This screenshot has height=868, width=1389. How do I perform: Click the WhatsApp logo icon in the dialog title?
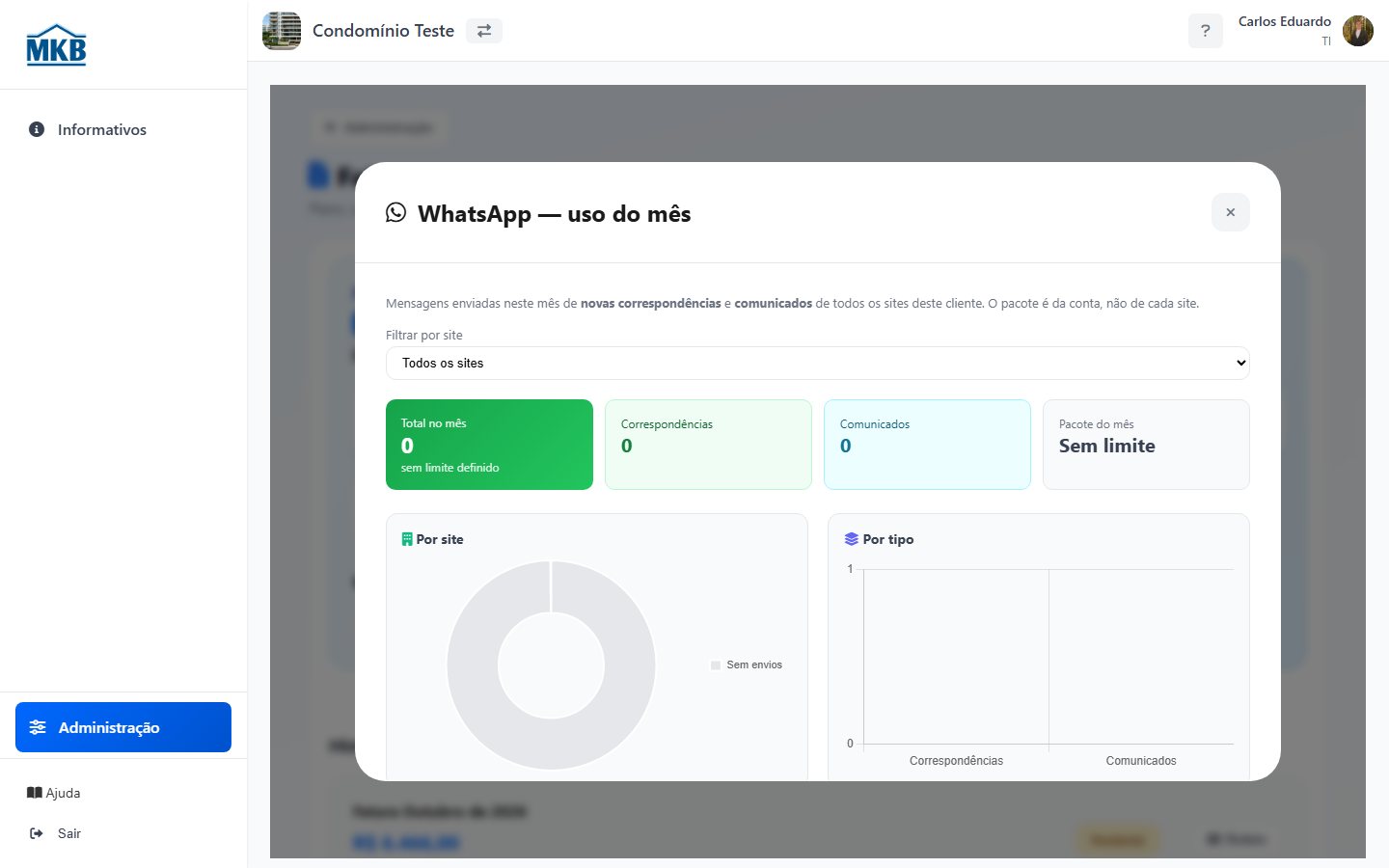395,212
